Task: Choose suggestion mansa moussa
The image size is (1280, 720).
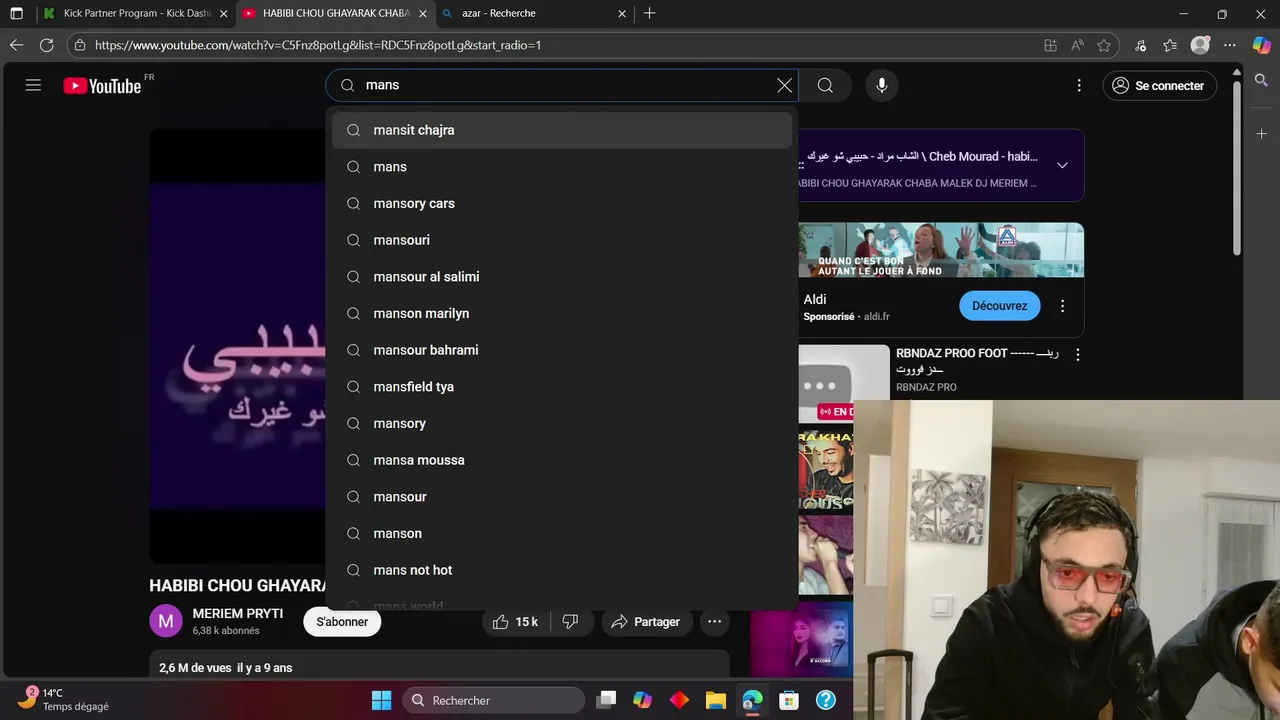Action: pos(562,460)
